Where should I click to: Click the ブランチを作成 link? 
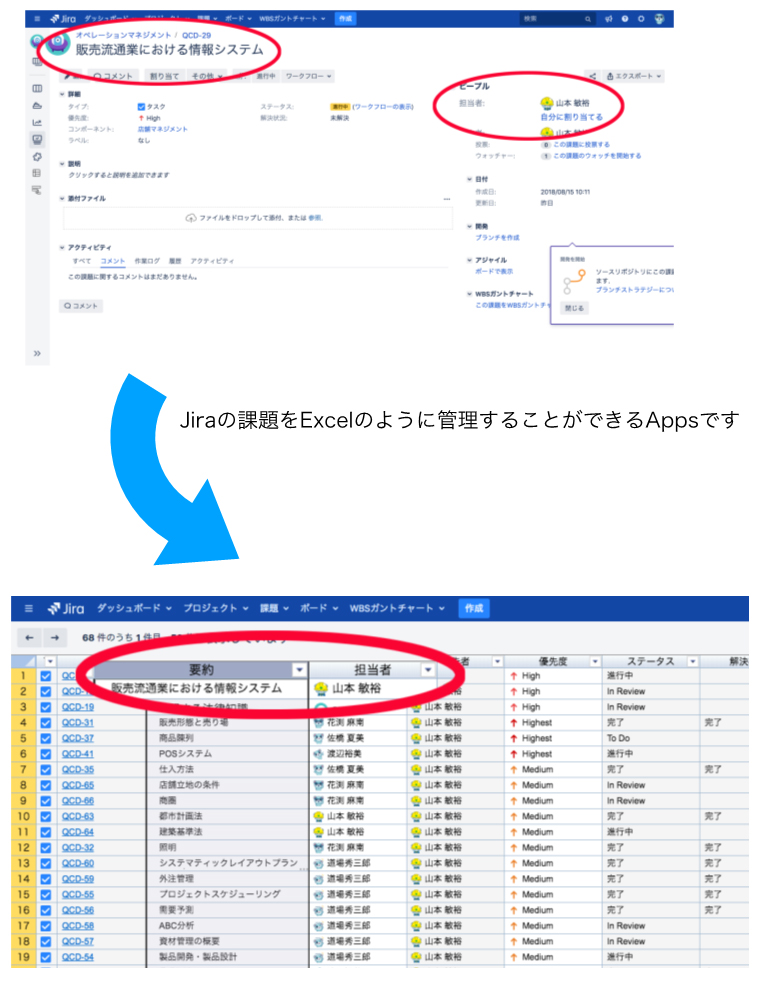497,238
